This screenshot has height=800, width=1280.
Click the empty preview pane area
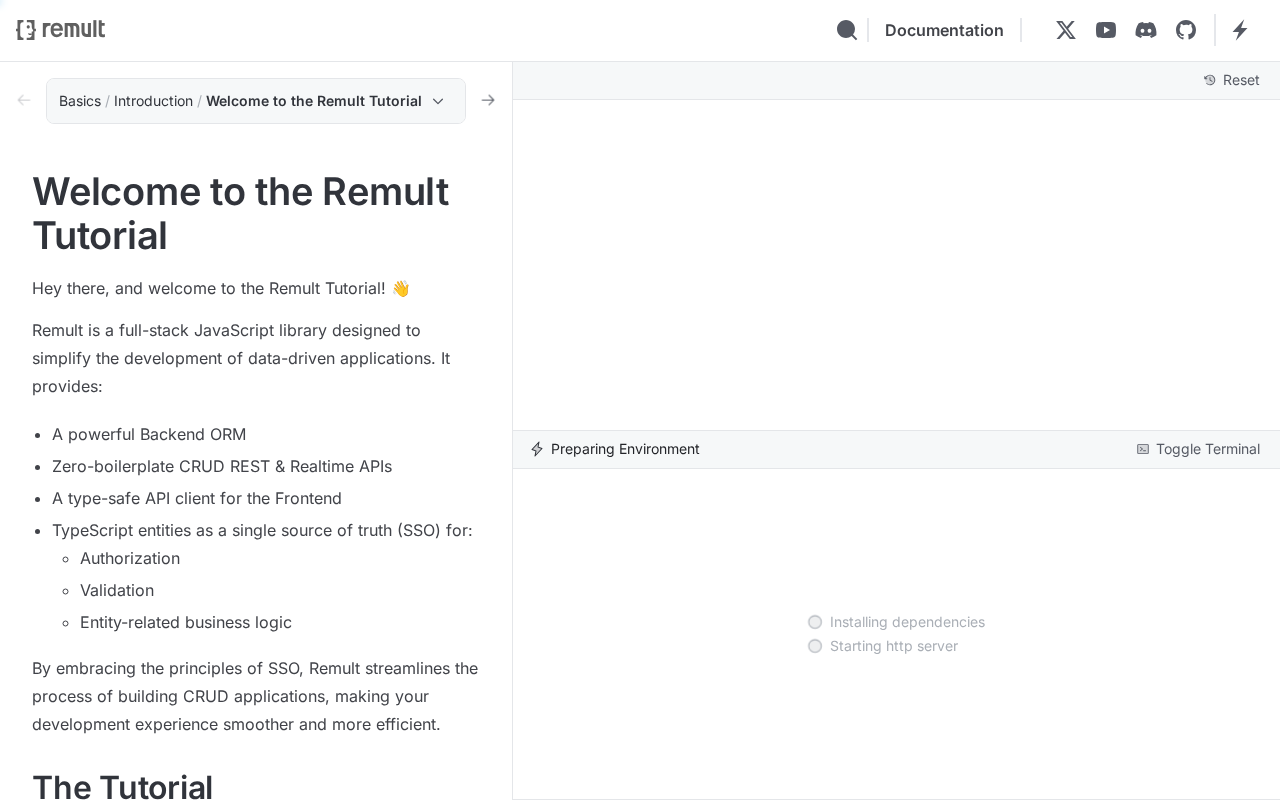coord(896,265)
